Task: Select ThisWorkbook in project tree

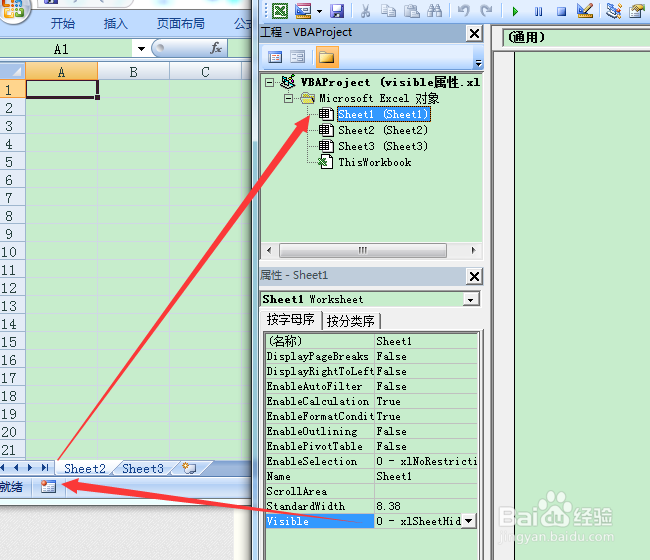Action: point(374,162)
